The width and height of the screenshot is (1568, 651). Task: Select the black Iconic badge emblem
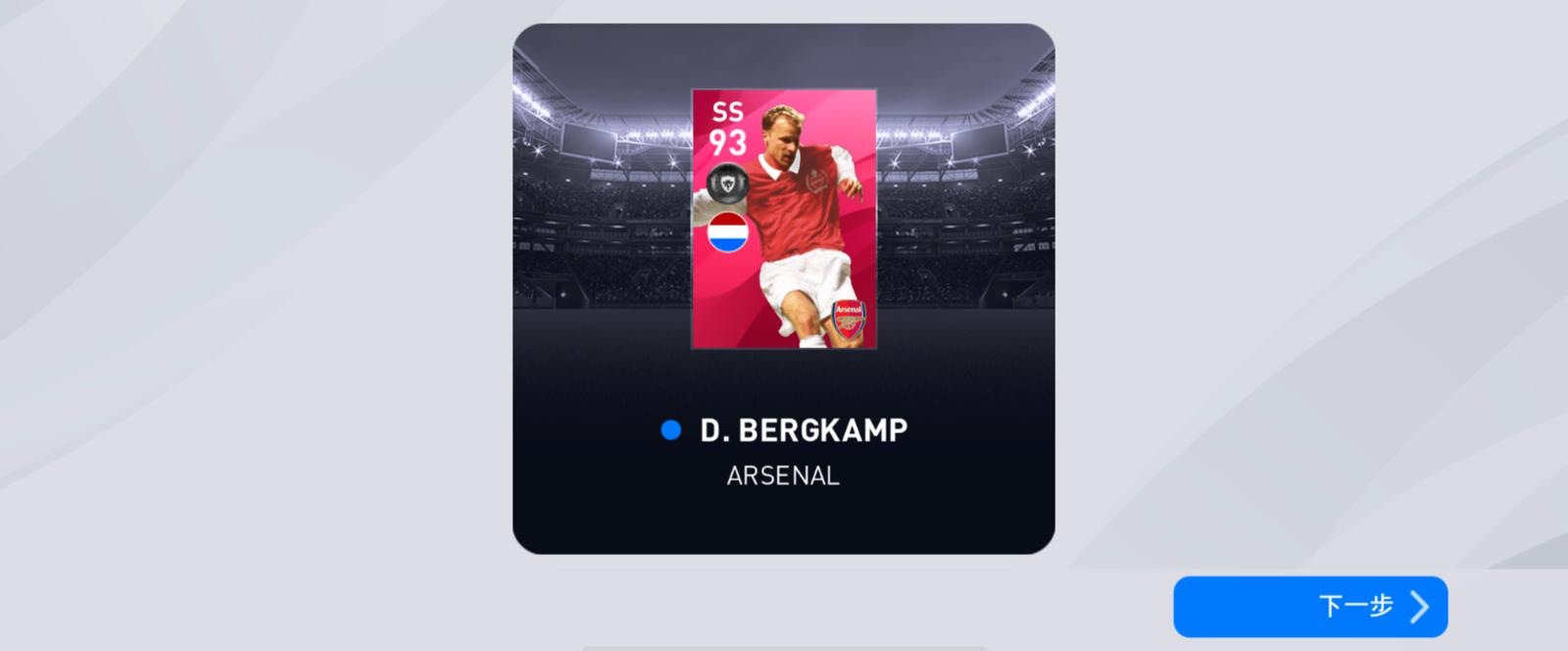pos(727,182)
